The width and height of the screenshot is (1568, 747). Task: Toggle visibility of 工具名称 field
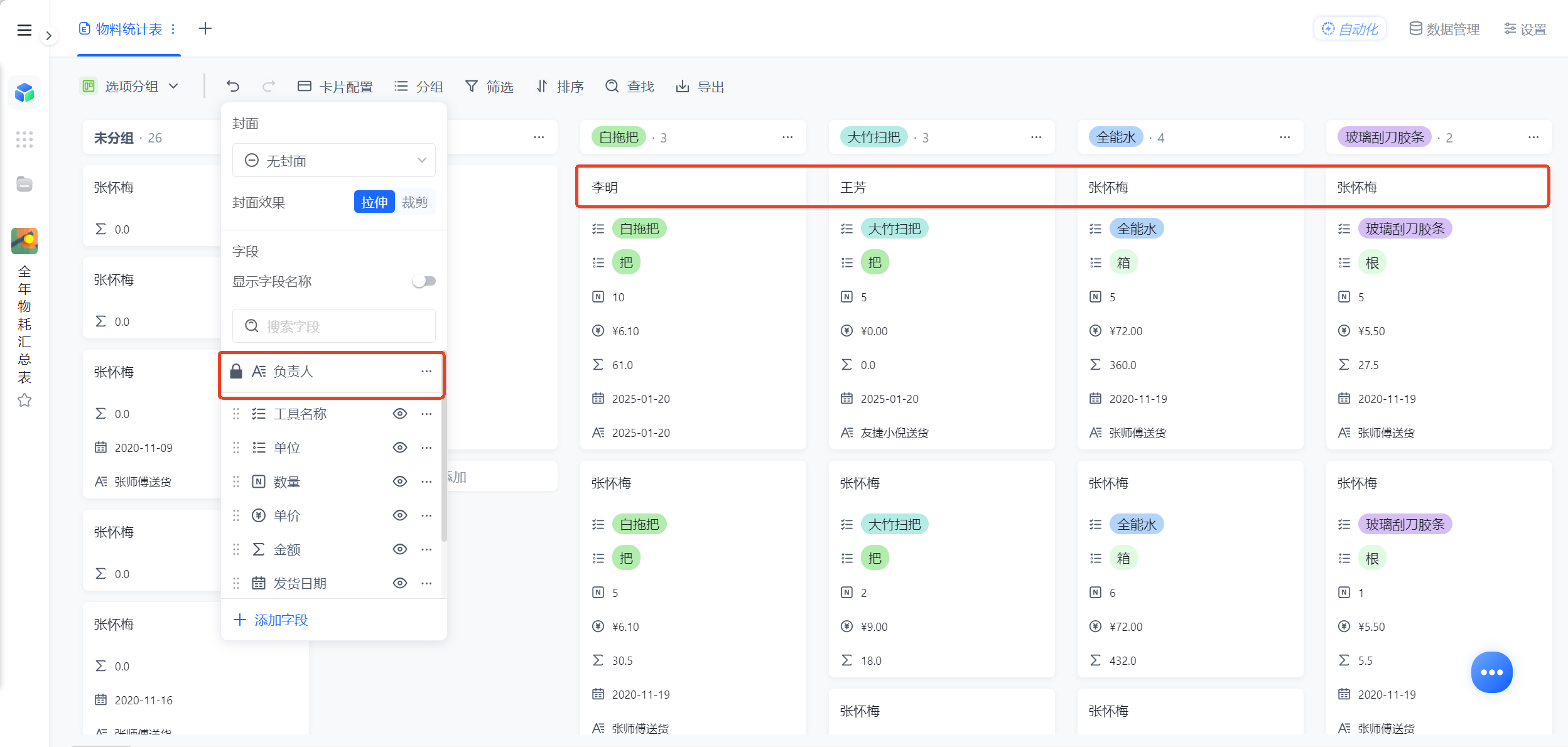click(400, 414)
